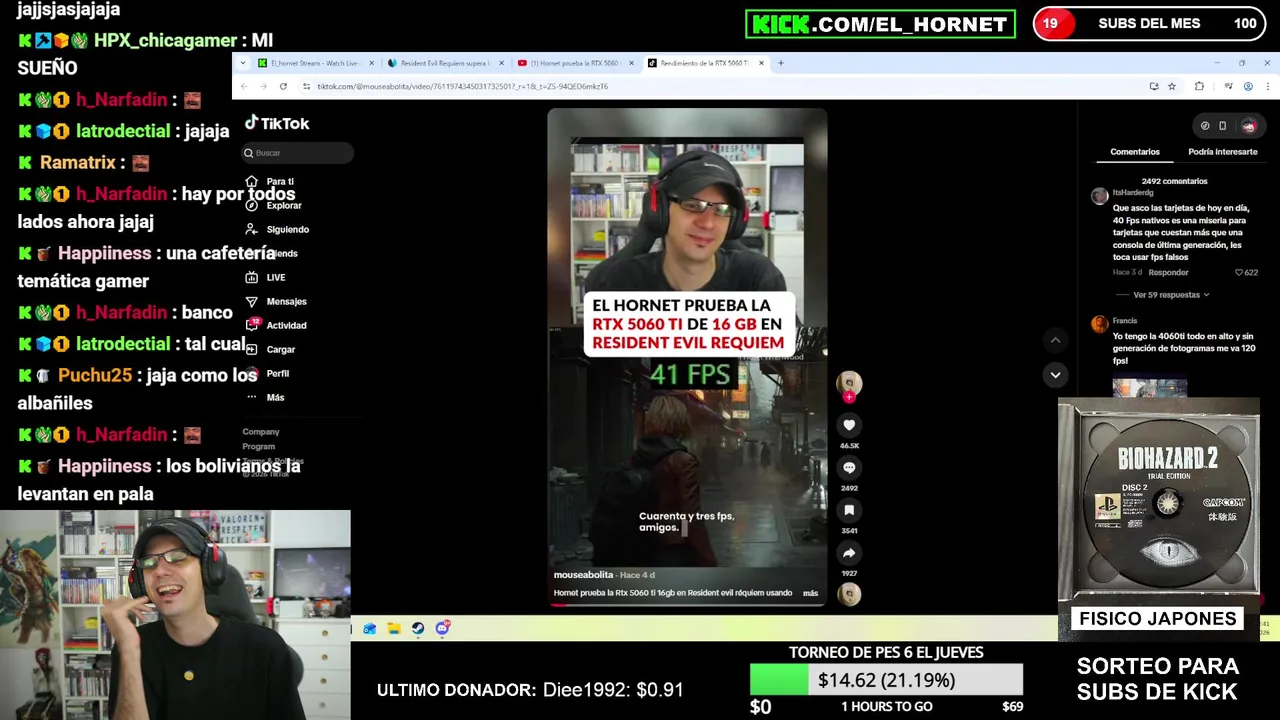Click the phone app icon near avatar

pyautogui.click(x=1222, y=126)
